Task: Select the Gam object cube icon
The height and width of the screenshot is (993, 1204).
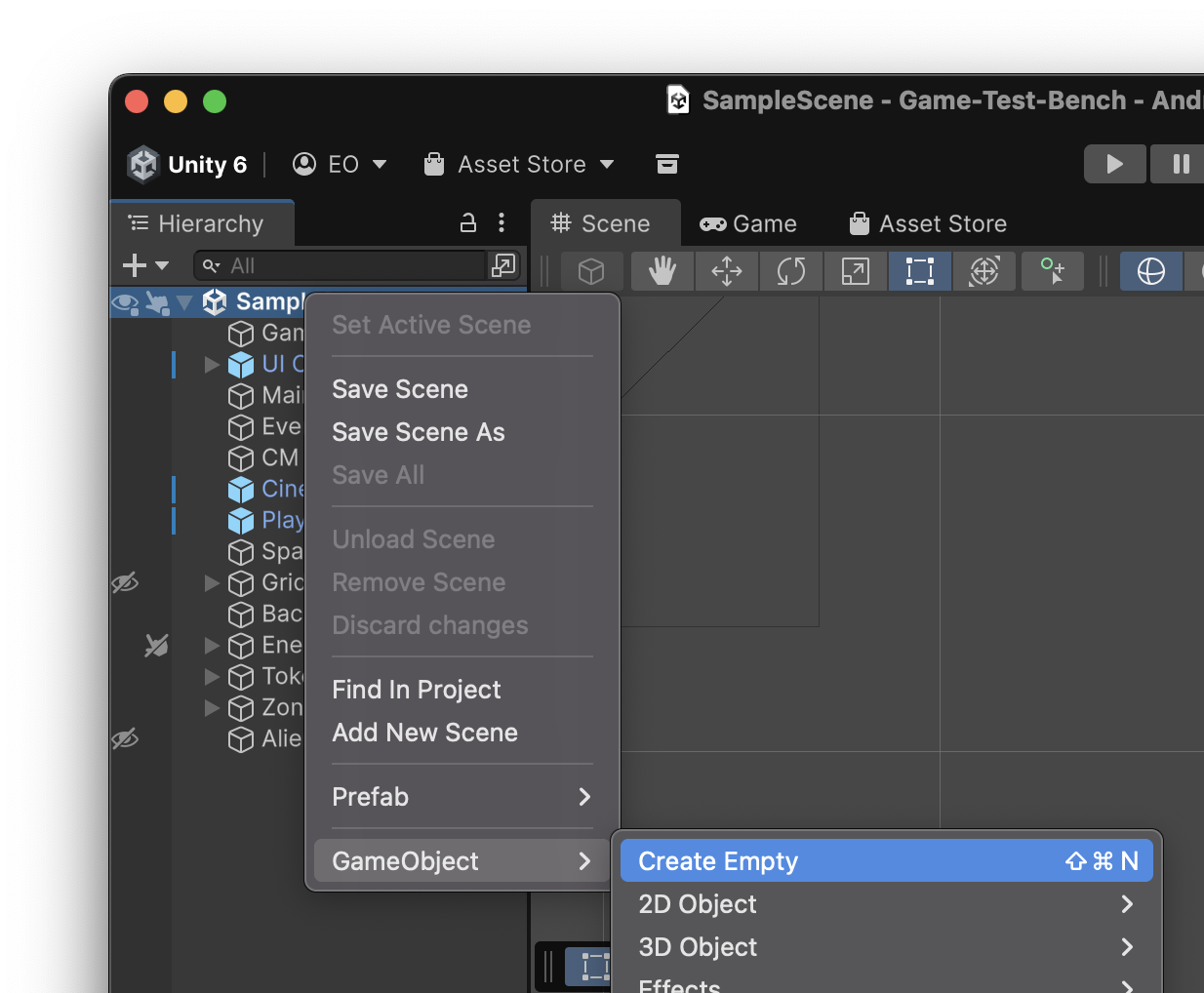Action: click(241, 334)
